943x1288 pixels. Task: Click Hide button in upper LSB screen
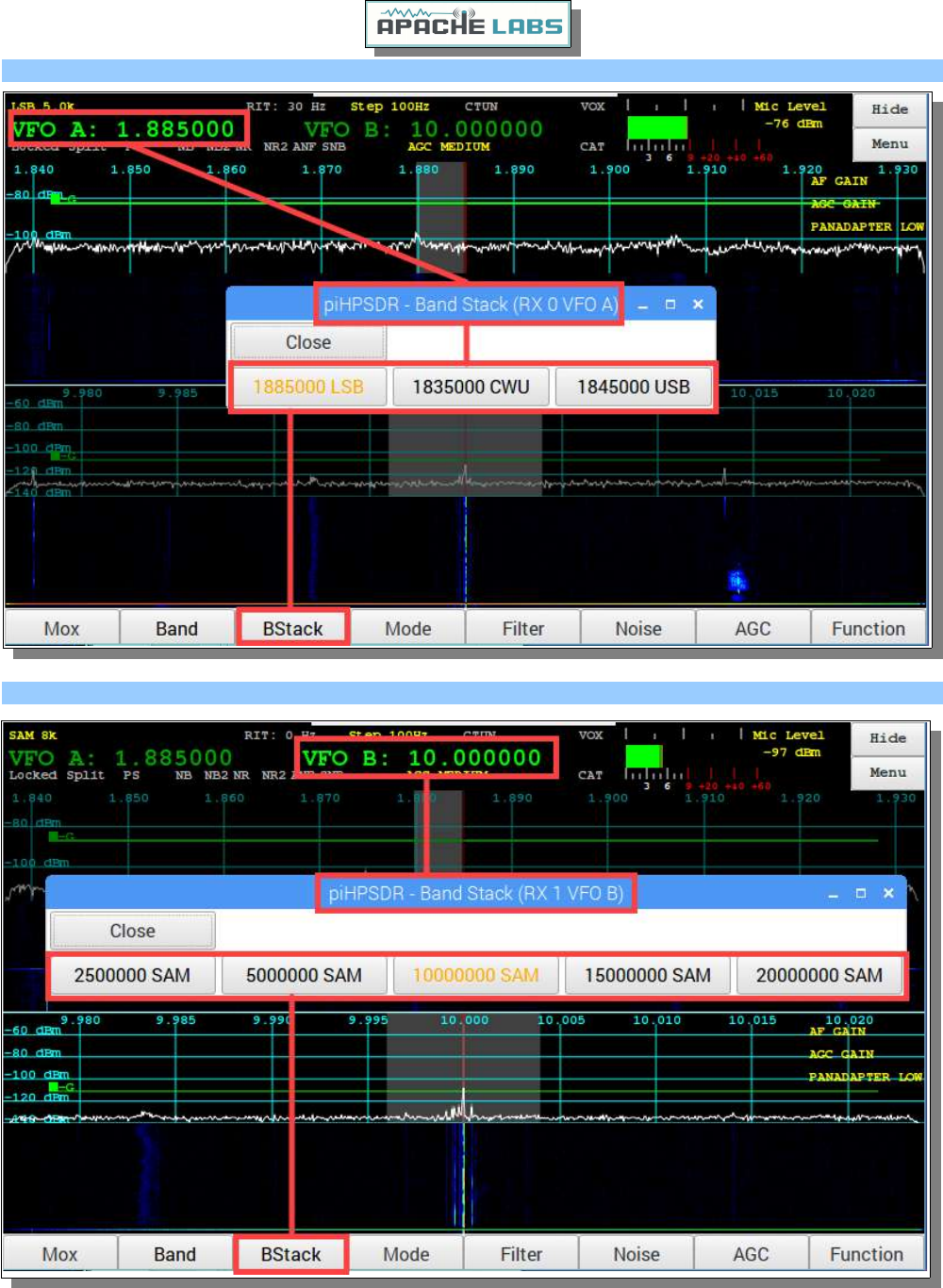click(x=889, y=109)
